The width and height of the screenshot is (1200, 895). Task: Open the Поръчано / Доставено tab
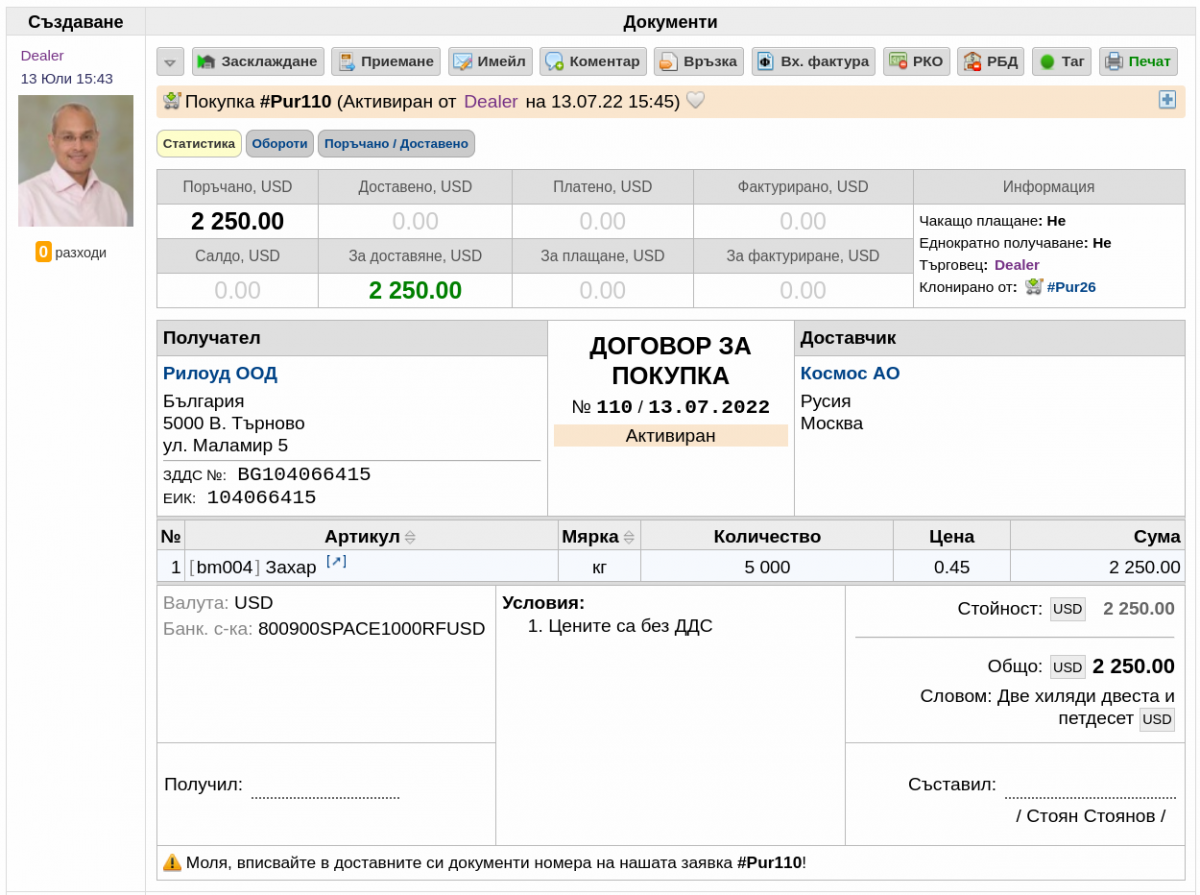(396, 144)
